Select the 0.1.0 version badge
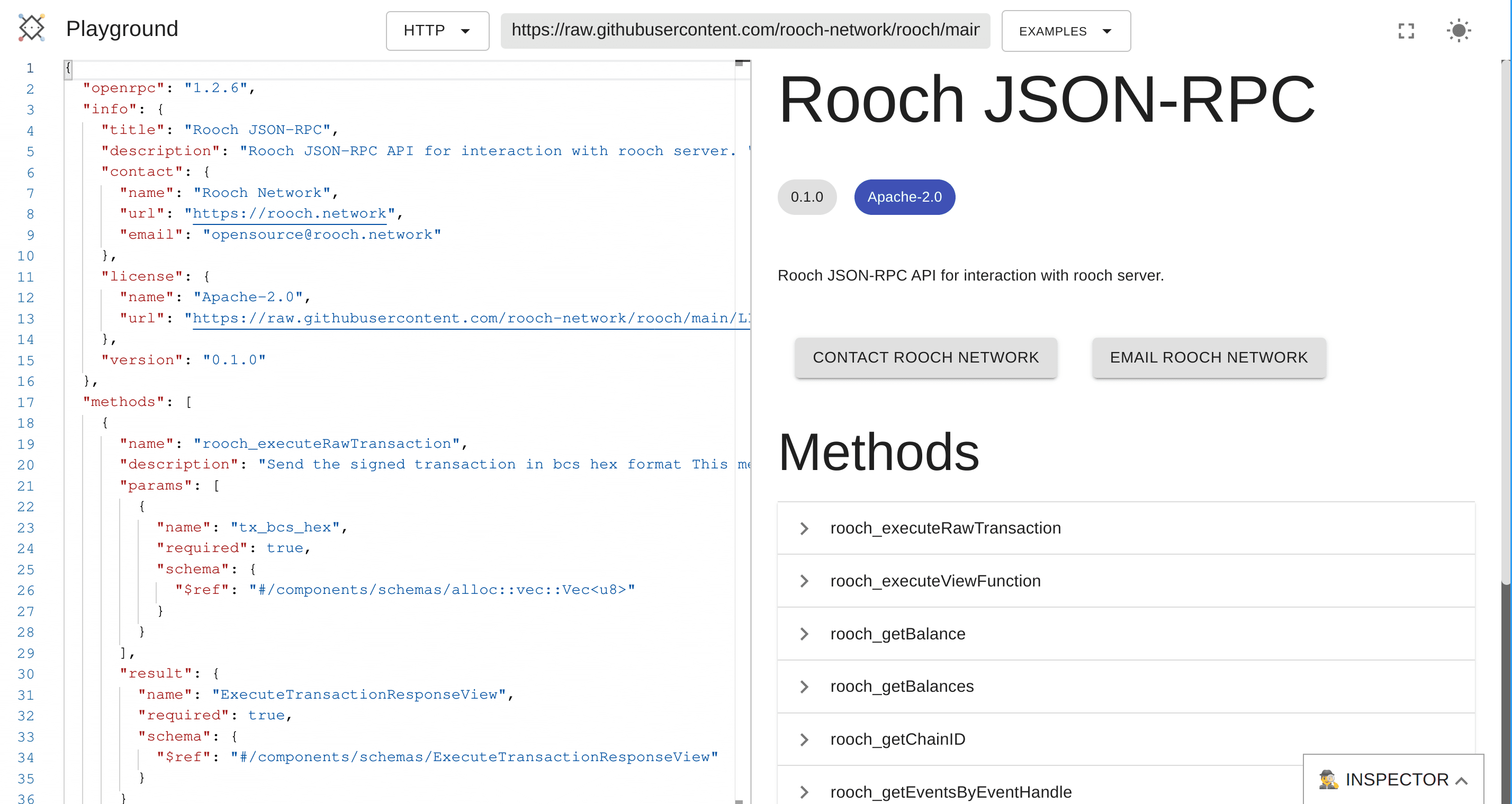Viewport: 1512px width, 804px height. click(807, 197)
